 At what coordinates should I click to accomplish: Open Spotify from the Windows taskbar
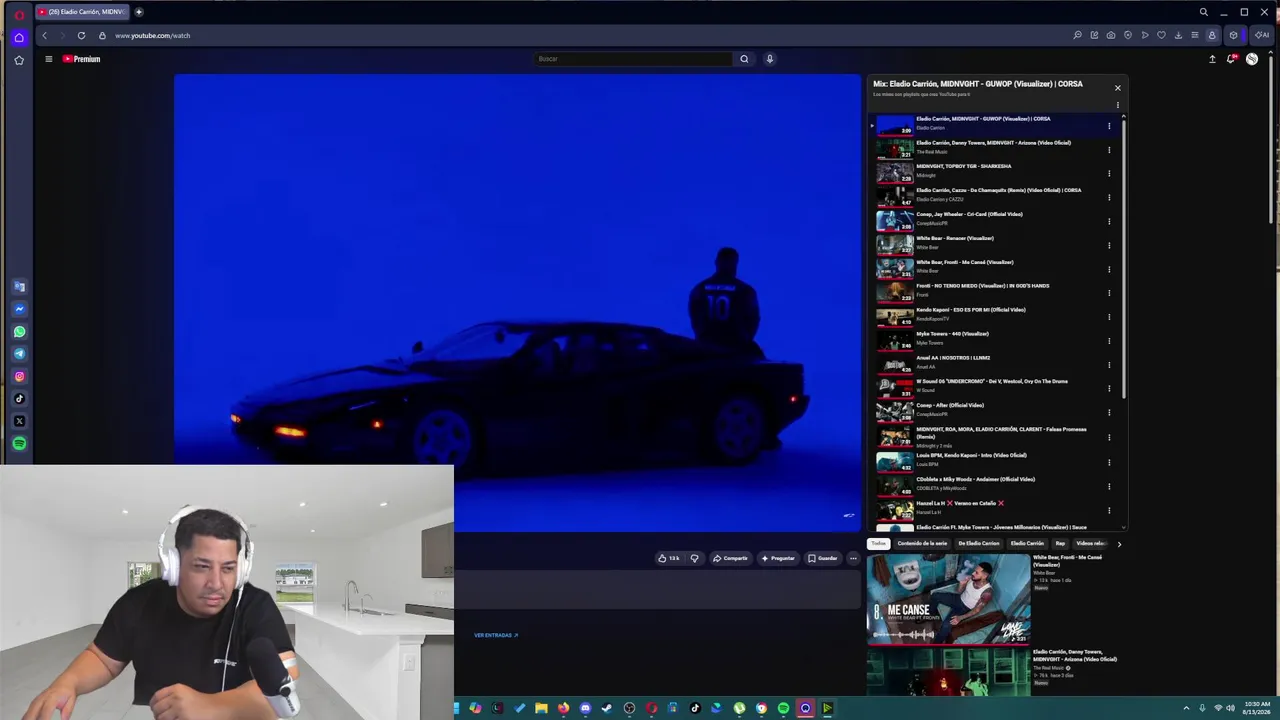pos(783,708)
